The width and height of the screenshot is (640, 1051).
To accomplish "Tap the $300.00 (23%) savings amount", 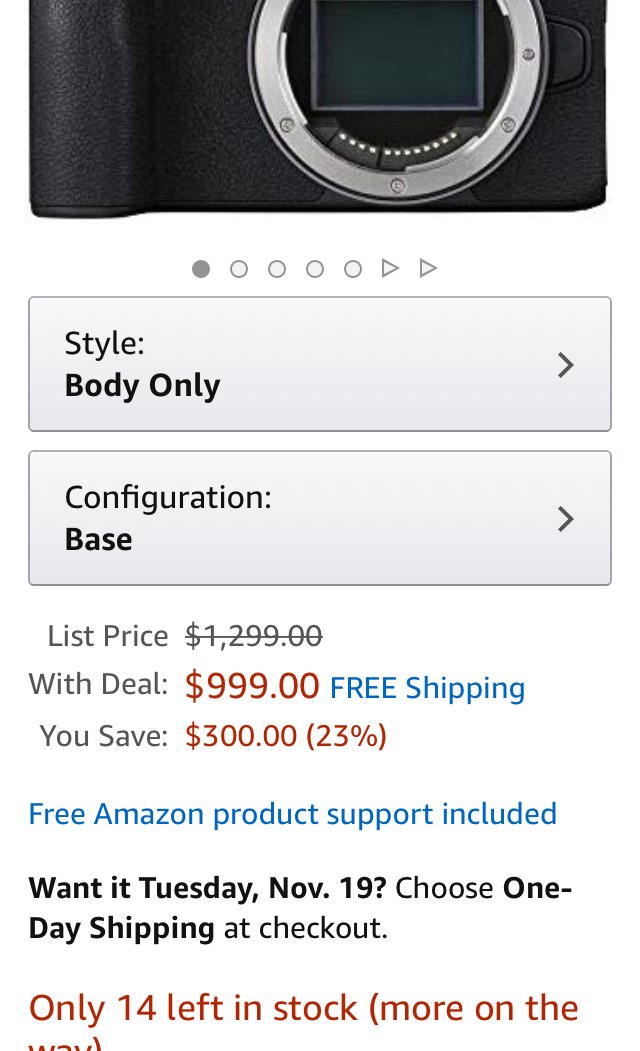I will point(286,736).
